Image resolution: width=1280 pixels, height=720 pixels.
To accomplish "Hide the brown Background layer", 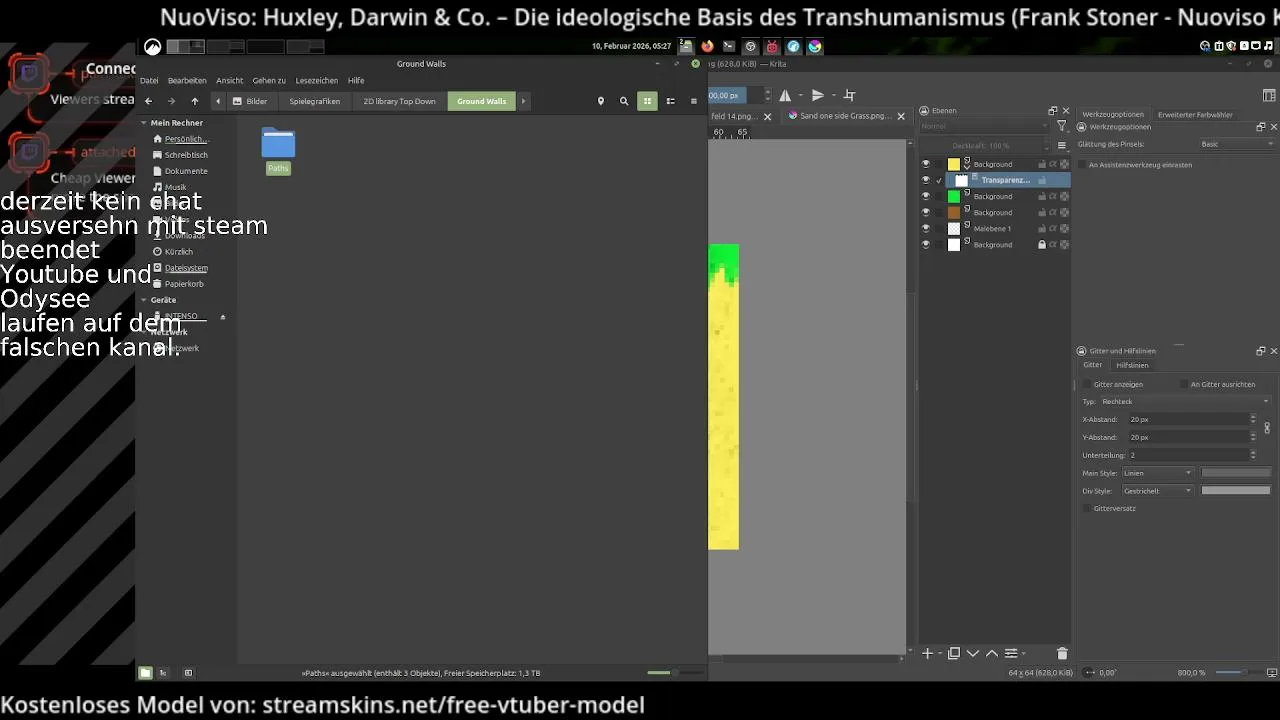I will click(x=925, y=212).
